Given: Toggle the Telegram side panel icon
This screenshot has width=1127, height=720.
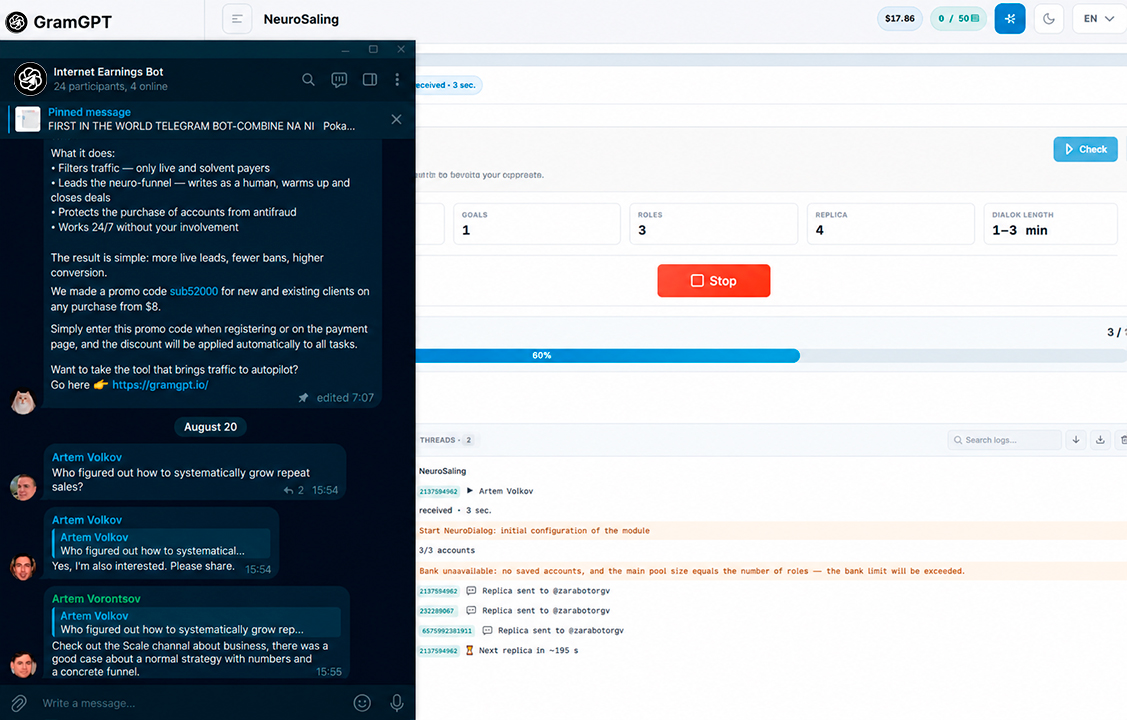Looking at the screenshot, I should [x=370, y=80].
